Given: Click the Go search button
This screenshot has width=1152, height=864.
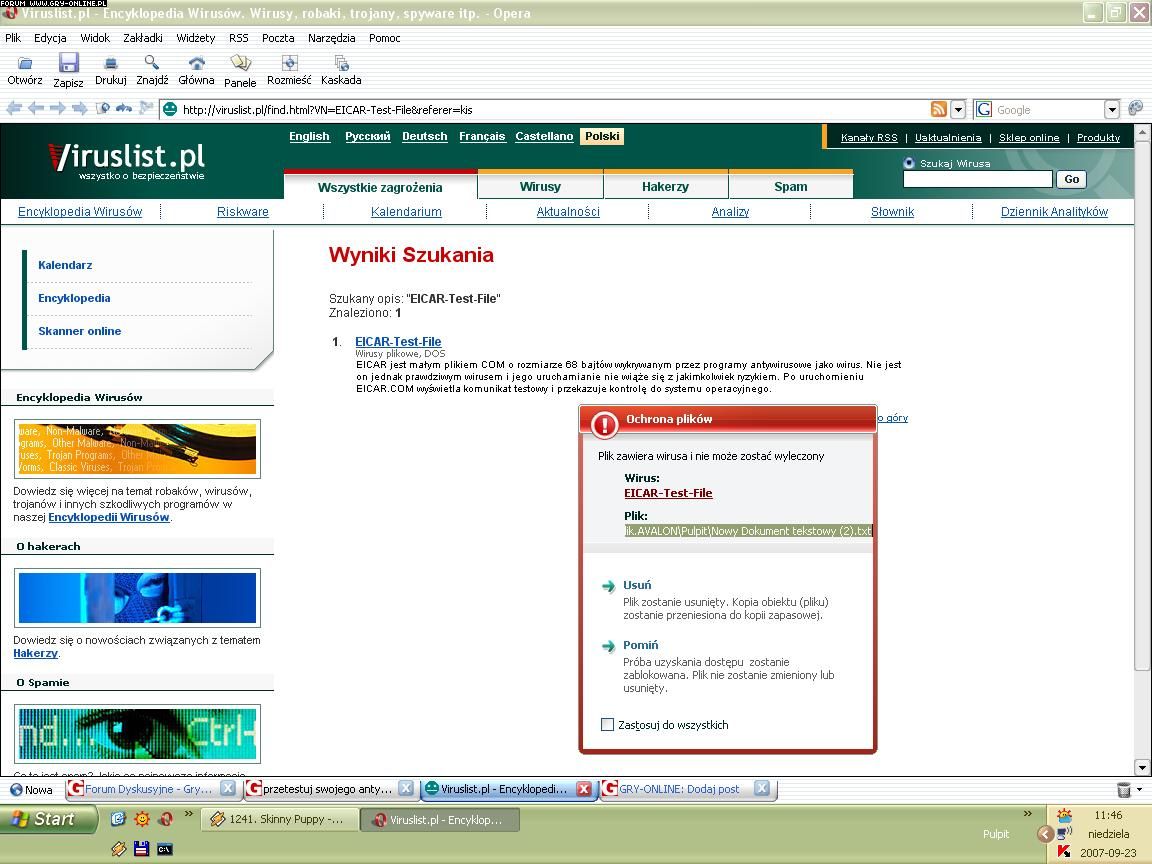Looking at the screenshot, I should pyautogui.click(x=1071, y=179).
